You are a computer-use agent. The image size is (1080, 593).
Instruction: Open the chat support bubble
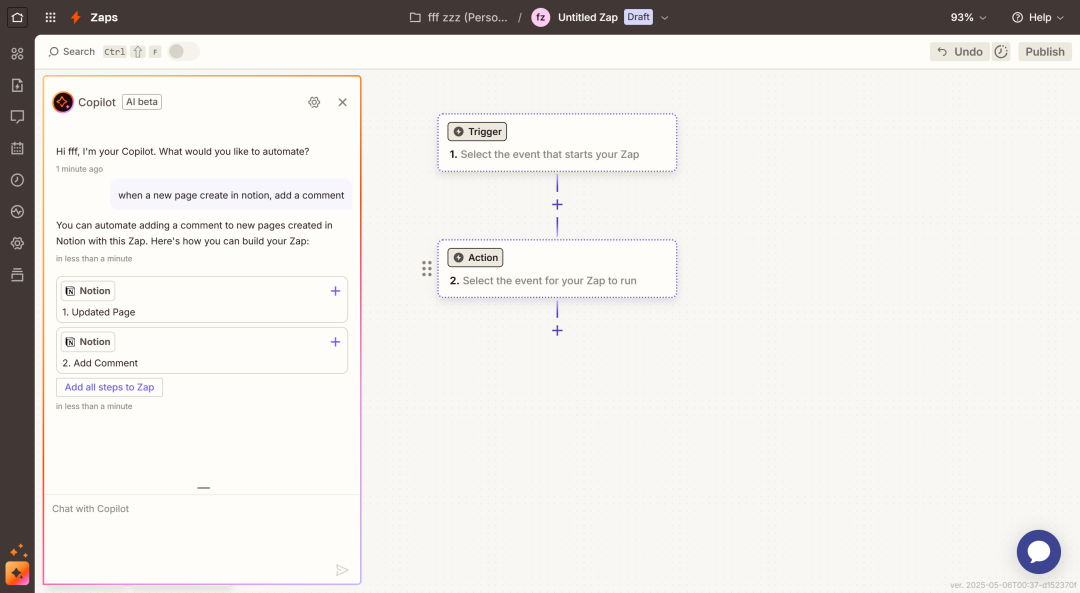click(x=1039, y=552)
